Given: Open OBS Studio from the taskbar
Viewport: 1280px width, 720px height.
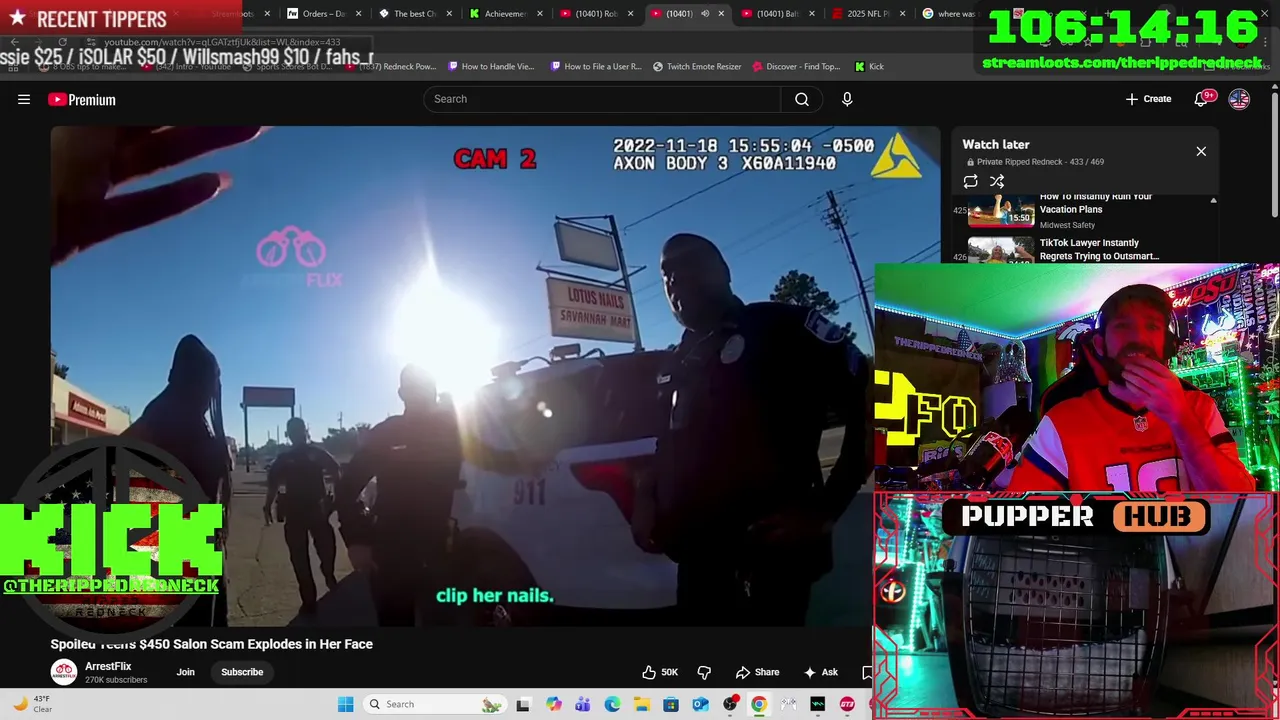Looking at the screenshot, I should pos(730,704).
